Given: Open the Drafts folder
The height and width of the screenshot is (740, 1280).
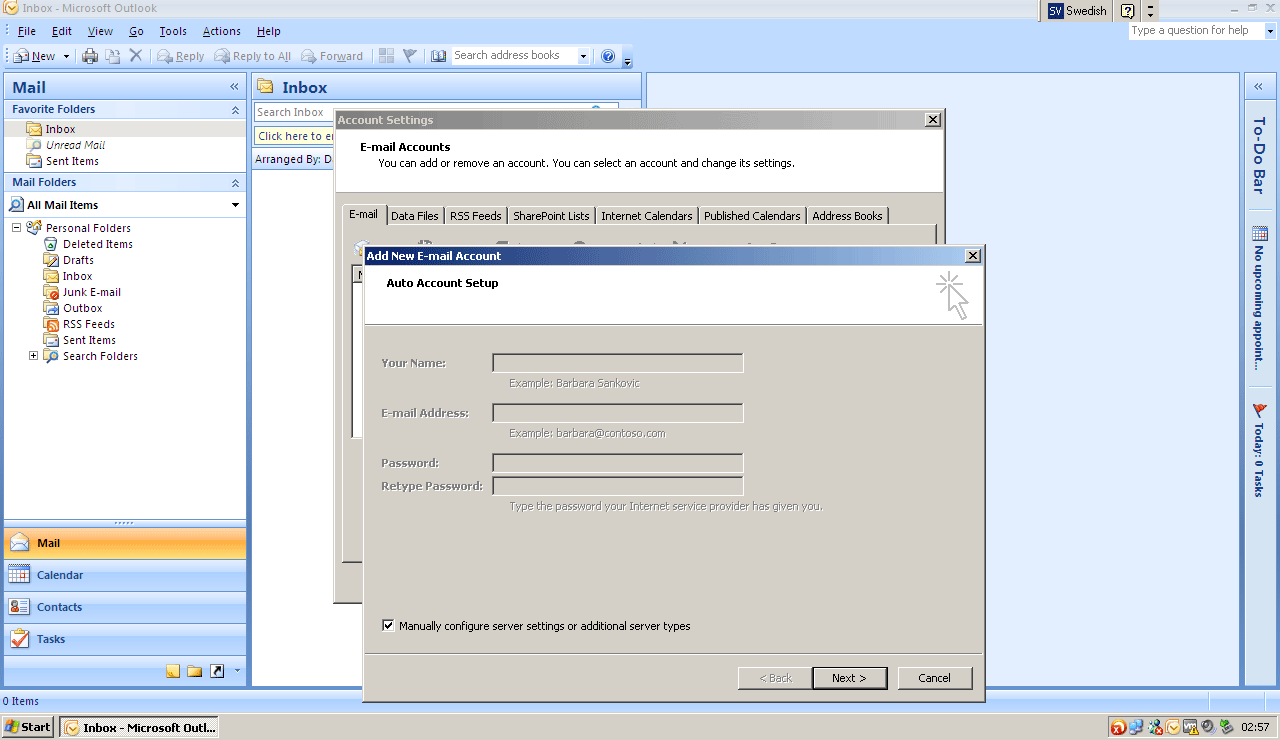Looking at the screenshot, I should pos(78,260).
